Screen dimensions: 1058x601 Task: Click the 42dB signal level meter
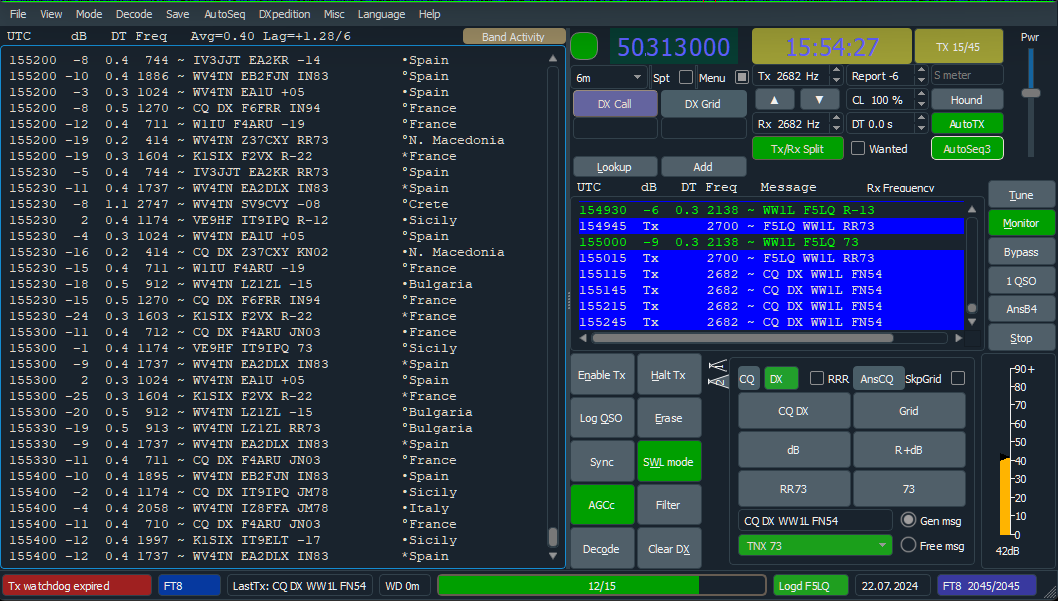tap(1005, 452)
